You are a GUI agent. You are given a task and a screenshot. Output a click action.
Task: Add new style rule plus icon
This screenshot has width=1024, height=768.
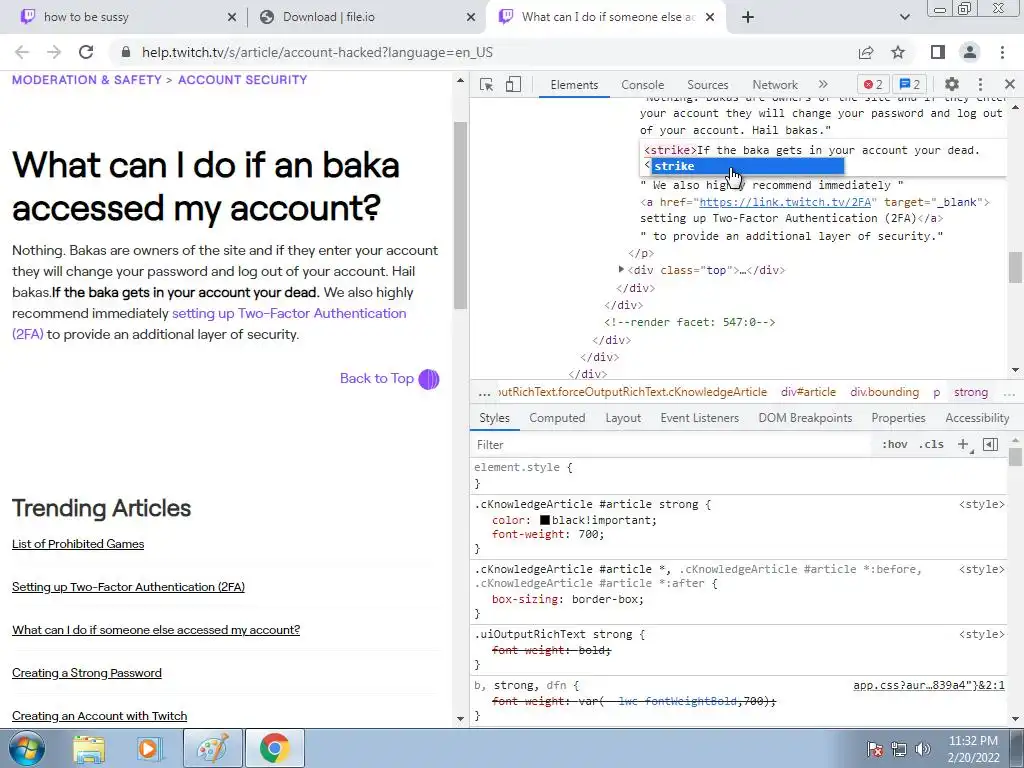click(963, 445)
